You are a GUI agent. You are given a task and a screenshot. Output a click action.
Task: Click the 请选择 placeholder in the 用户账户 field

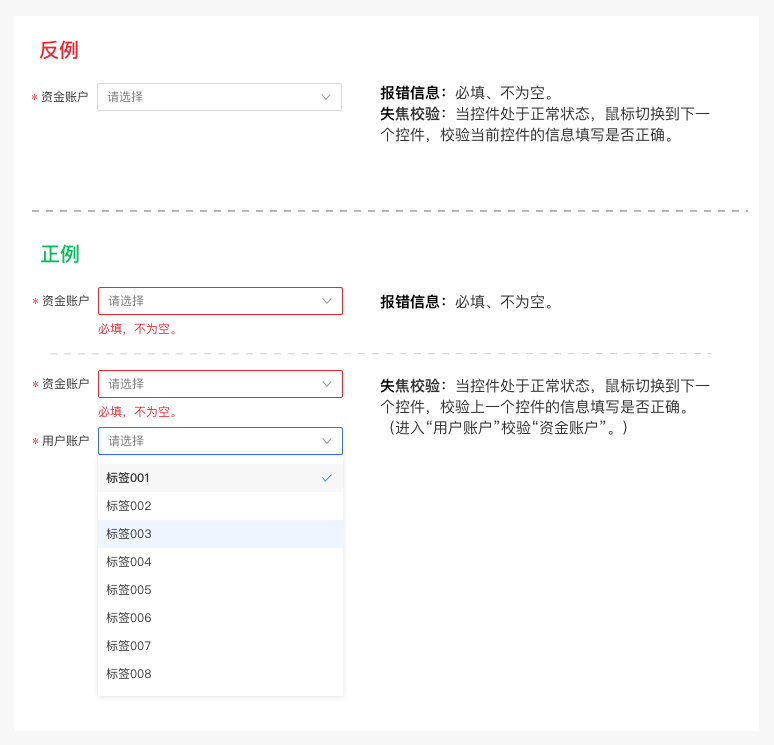(126, 441)
